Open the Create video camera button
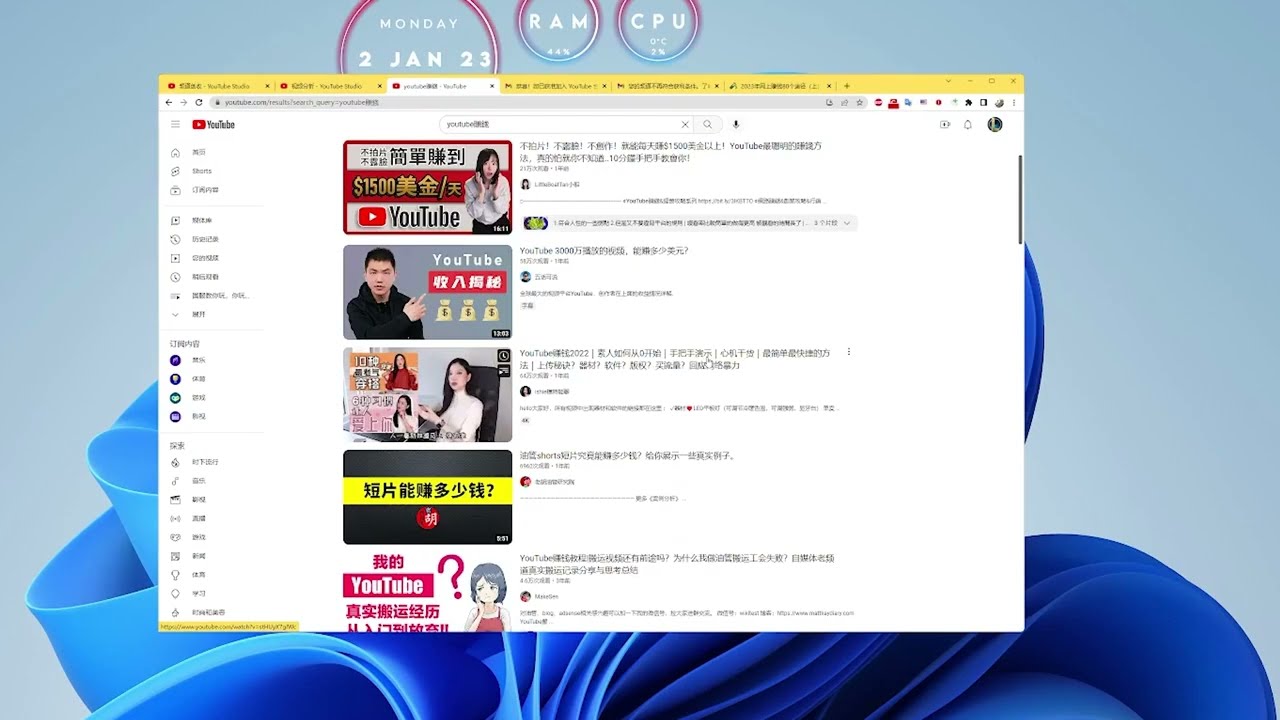This screenshot has height=720, width=1280. click(x=945, y=124)
